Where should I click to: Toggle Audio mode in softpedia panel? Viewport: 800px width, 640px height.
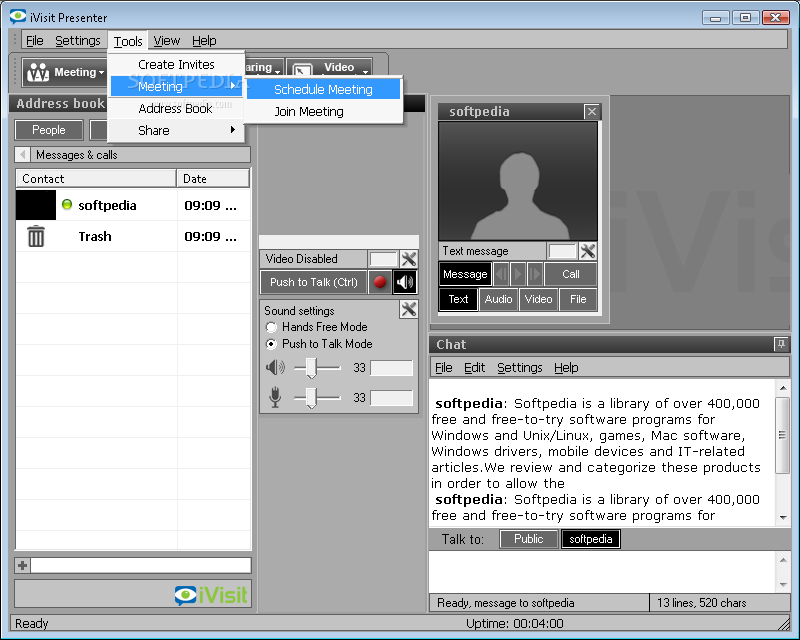498,299
